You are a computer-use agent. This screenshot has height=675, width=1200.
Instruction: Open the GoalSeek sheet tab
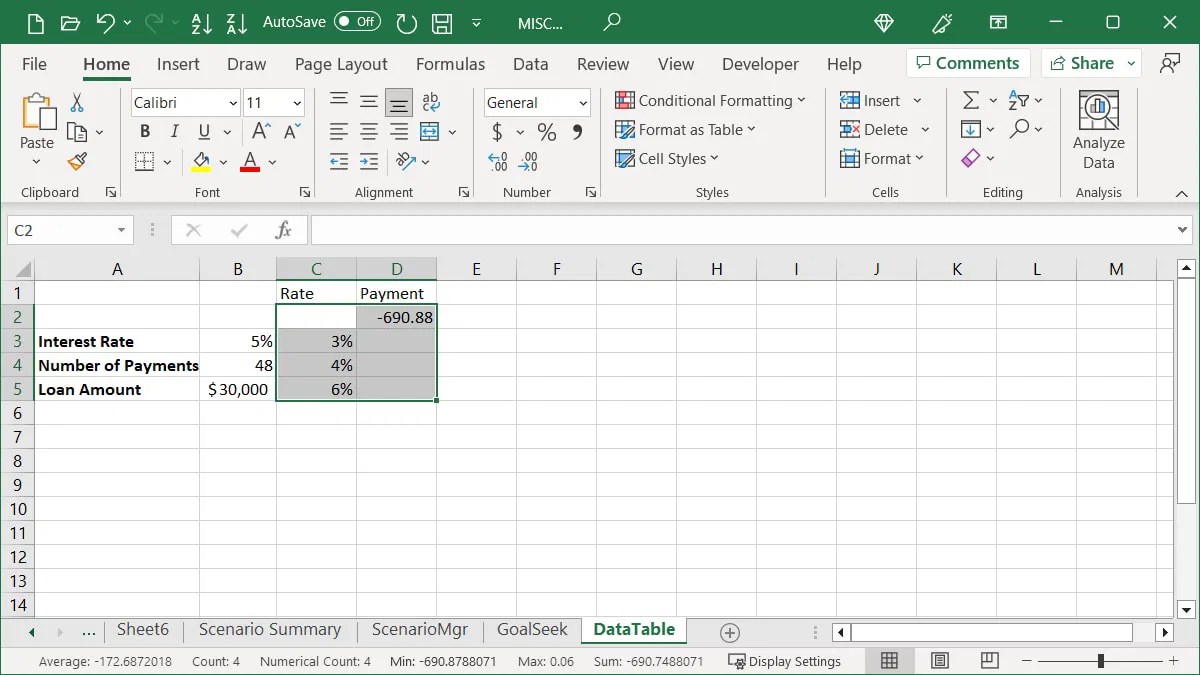(x=531, y=630)
